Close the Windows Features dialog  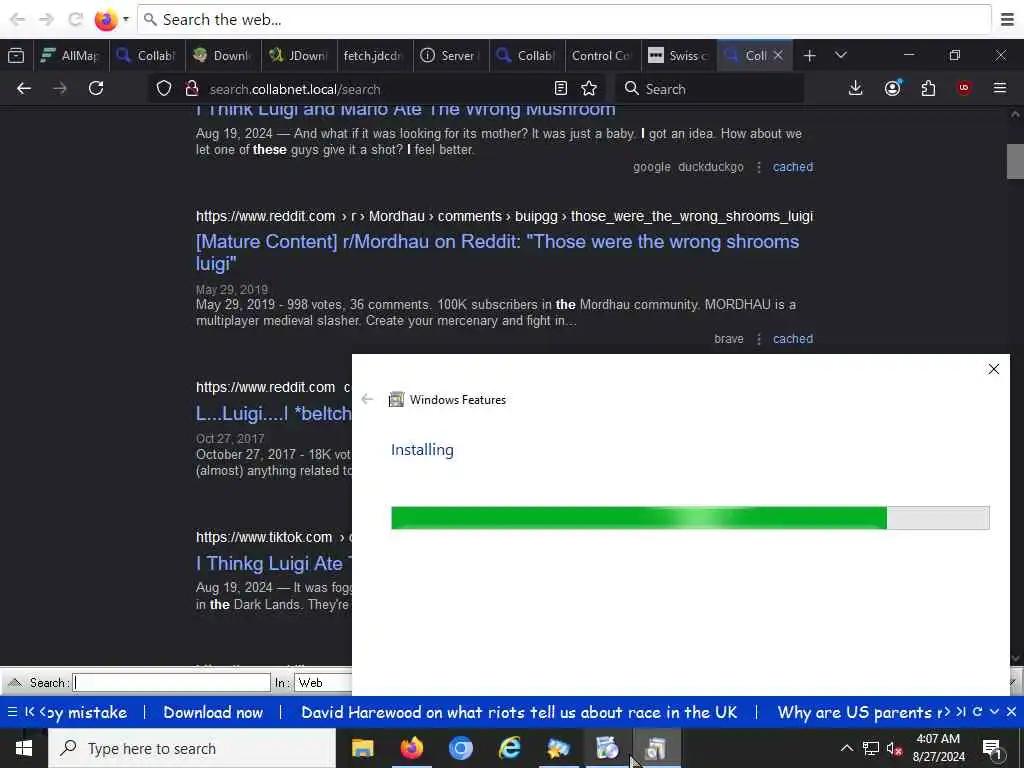coord(993,370)
